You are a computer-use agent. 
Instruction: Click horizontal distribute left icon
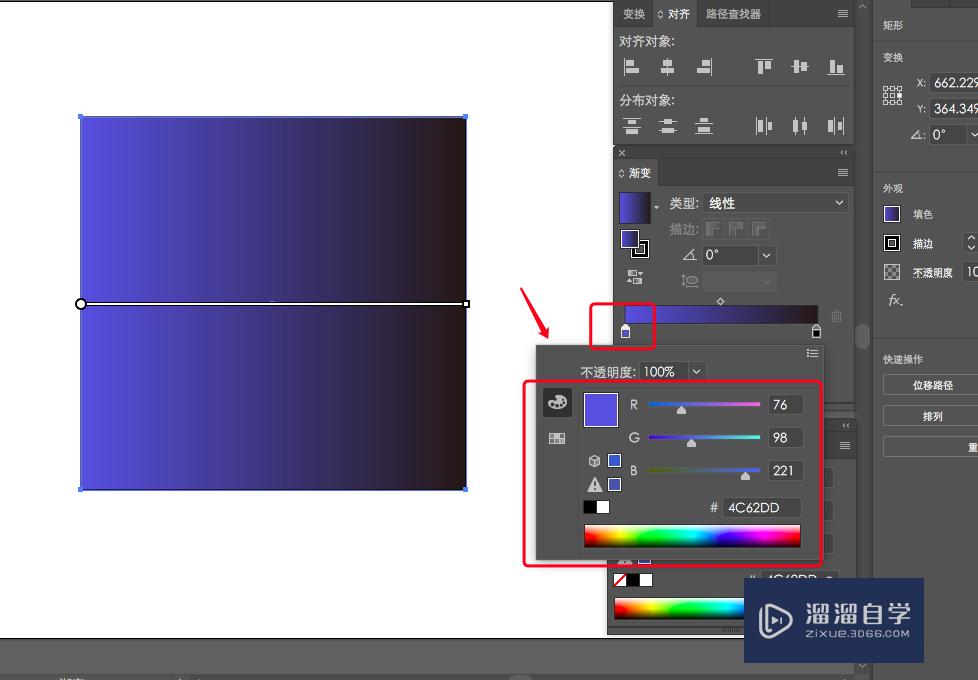point(763,126)
